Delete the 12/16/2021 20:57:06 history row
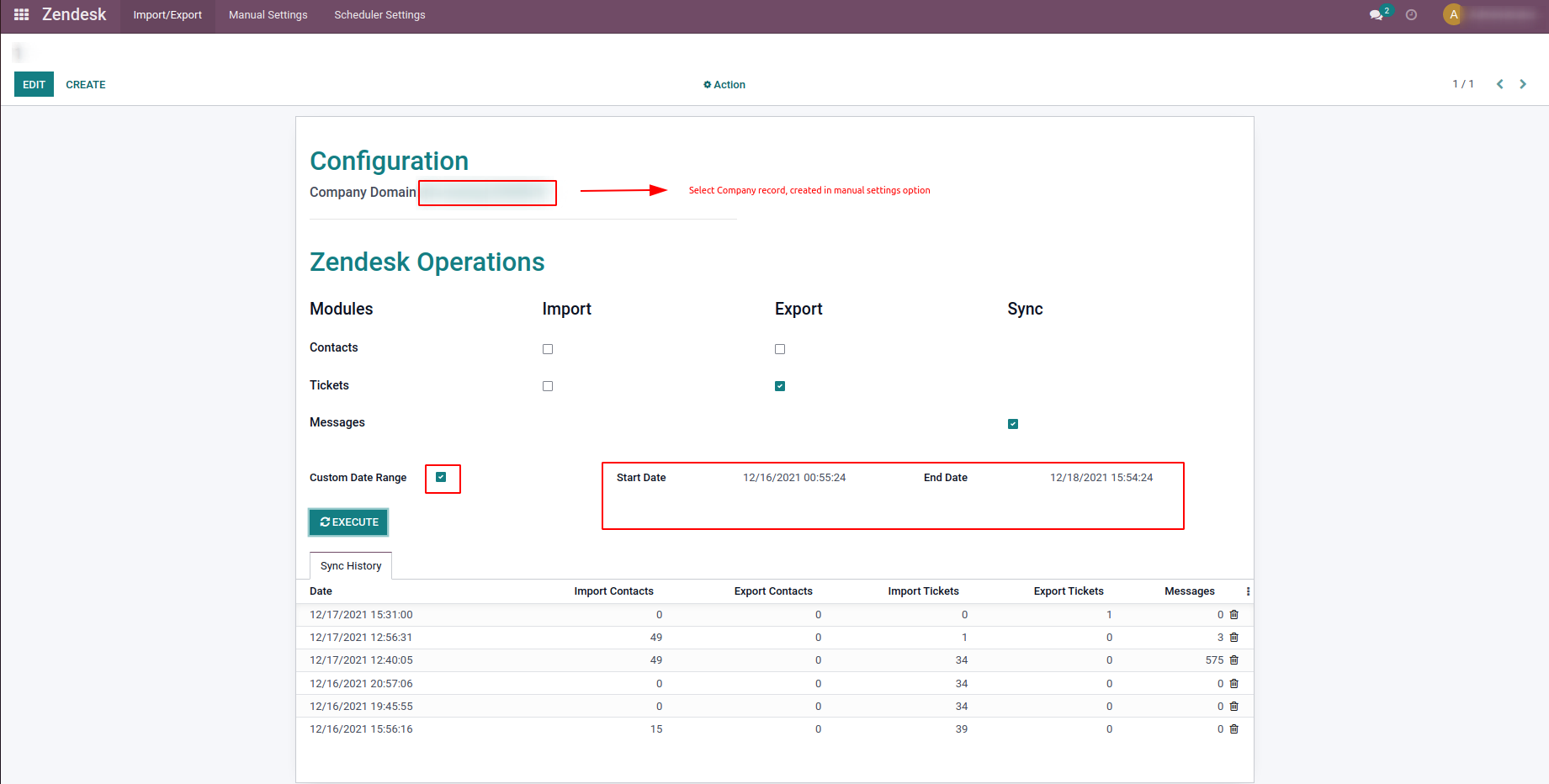 point(1234,684)
